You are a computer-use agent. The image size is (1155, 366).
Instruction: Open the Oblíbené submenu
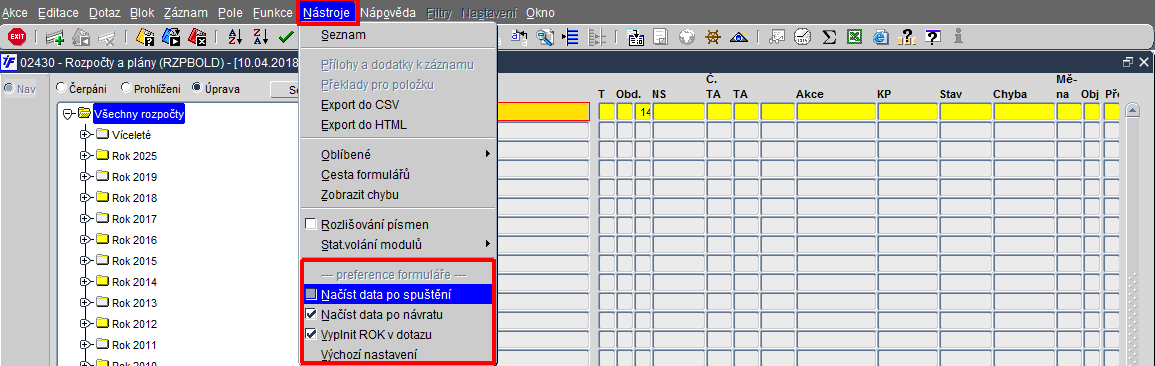coord(399,155)
